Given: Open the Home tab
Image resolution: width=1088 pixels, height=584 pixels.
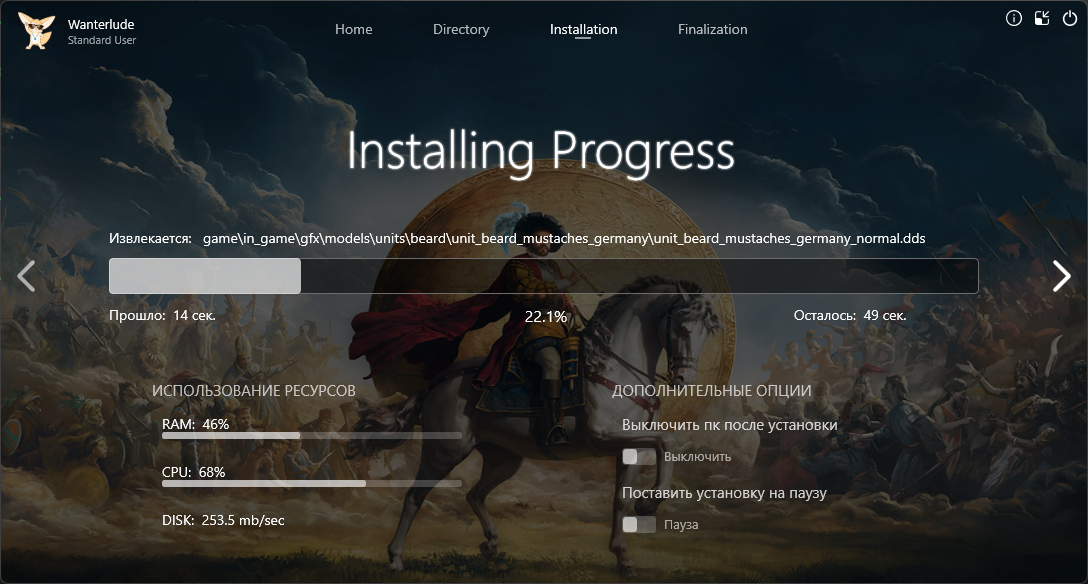Looking at the screenshot, I should (x=353, y=30).
